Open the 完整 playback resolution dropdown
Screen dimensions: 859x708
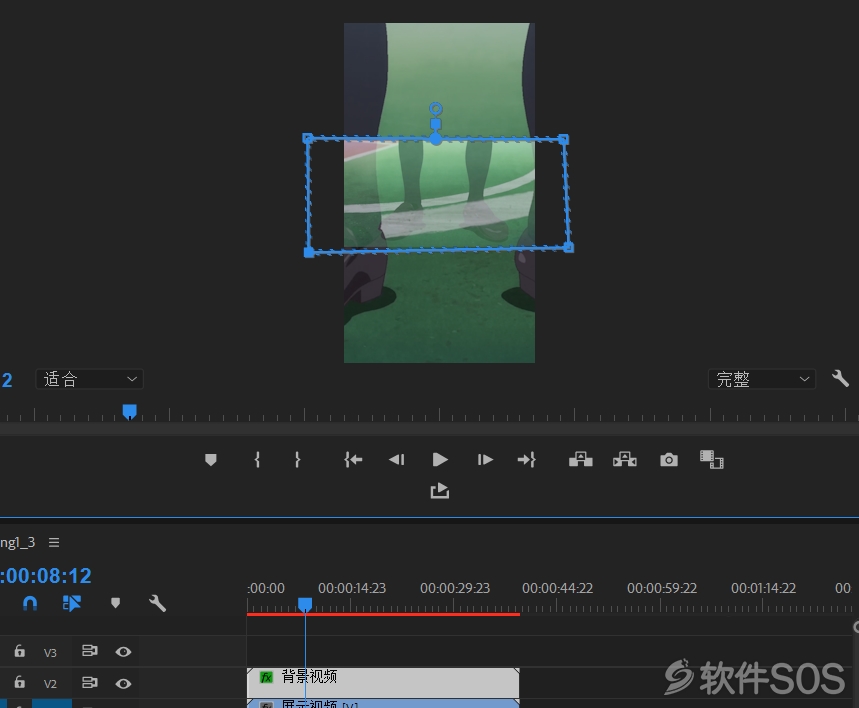[x=762, y=379]
